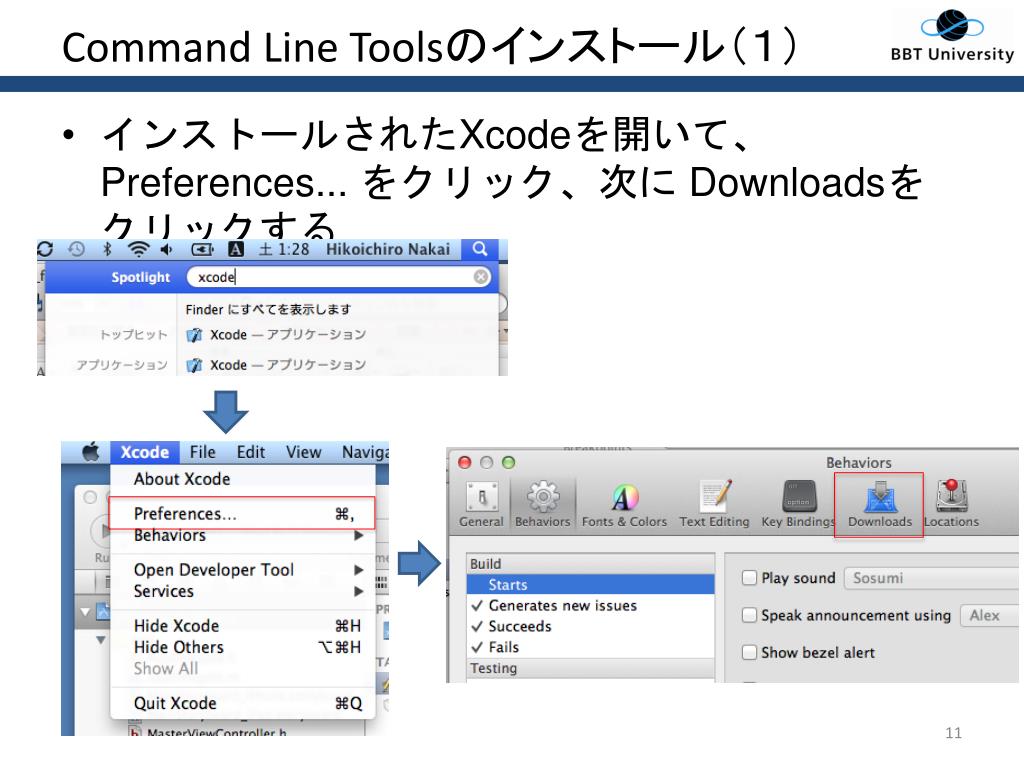Choose Quit Xcode
The width and height of the screenshot is (1024, 768).
(243, 703)
